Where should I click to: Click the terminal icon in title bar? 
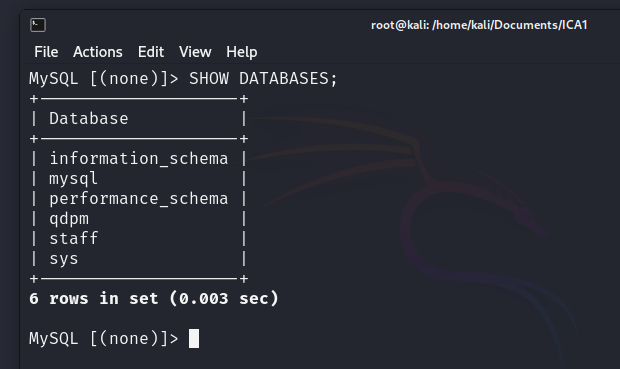[38, 25]
